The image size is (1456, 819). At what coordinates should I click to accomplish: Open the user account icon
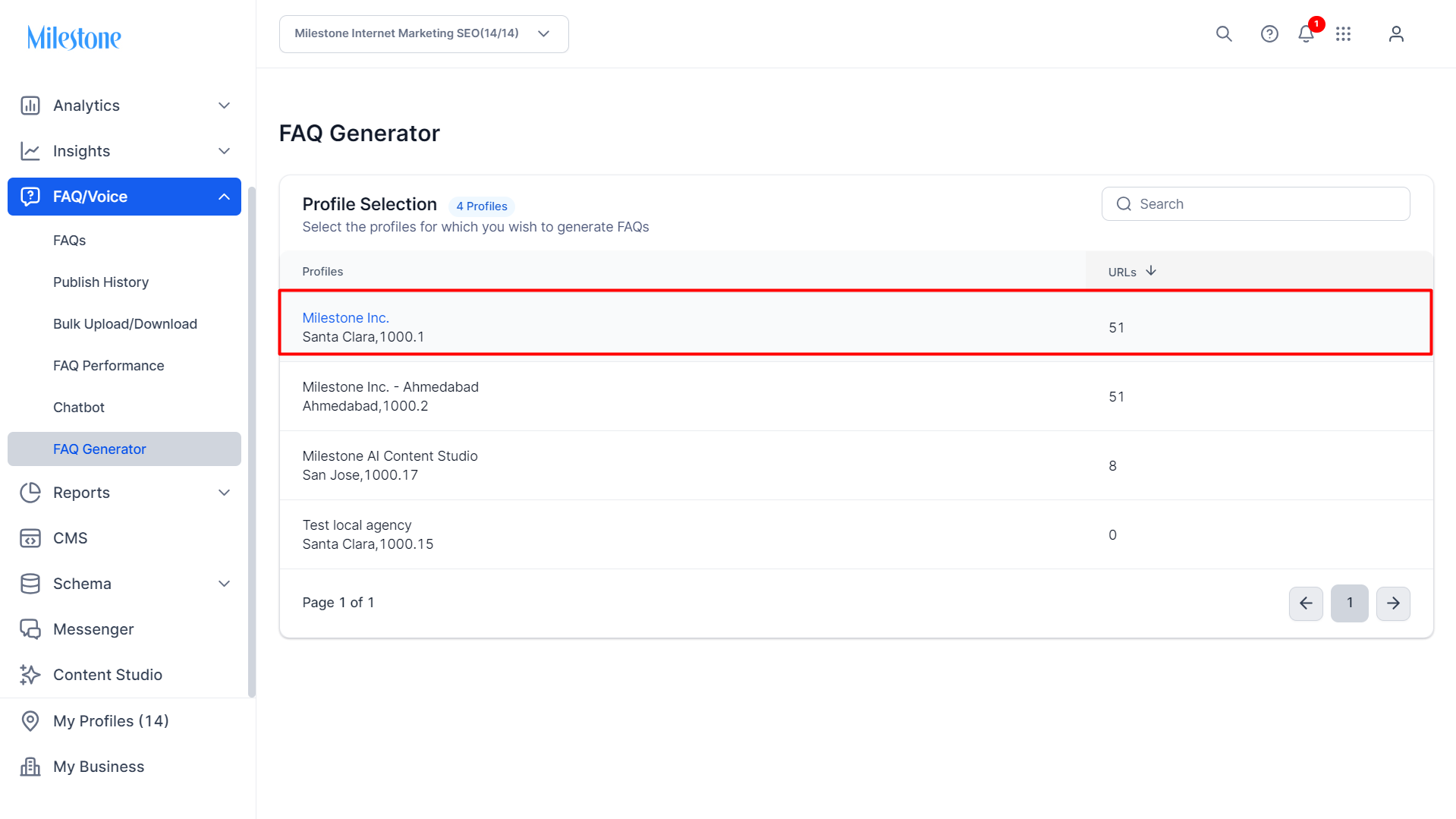[1396, 34]
